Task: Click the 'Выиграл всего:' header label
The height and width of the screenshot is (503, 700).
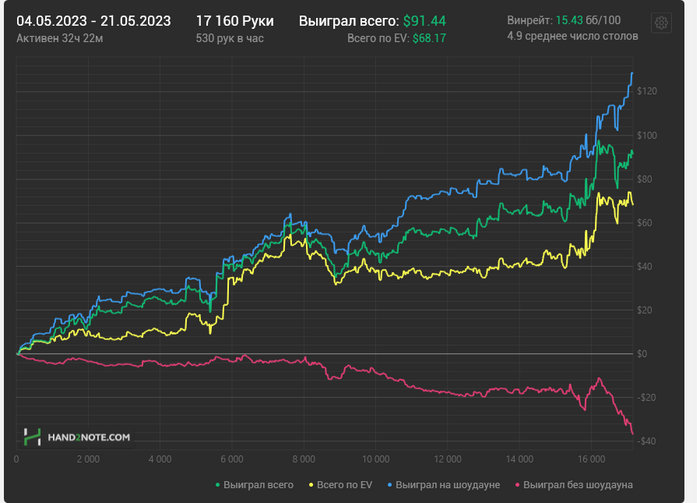Action: pyautogui.click(x=349, y=21)
